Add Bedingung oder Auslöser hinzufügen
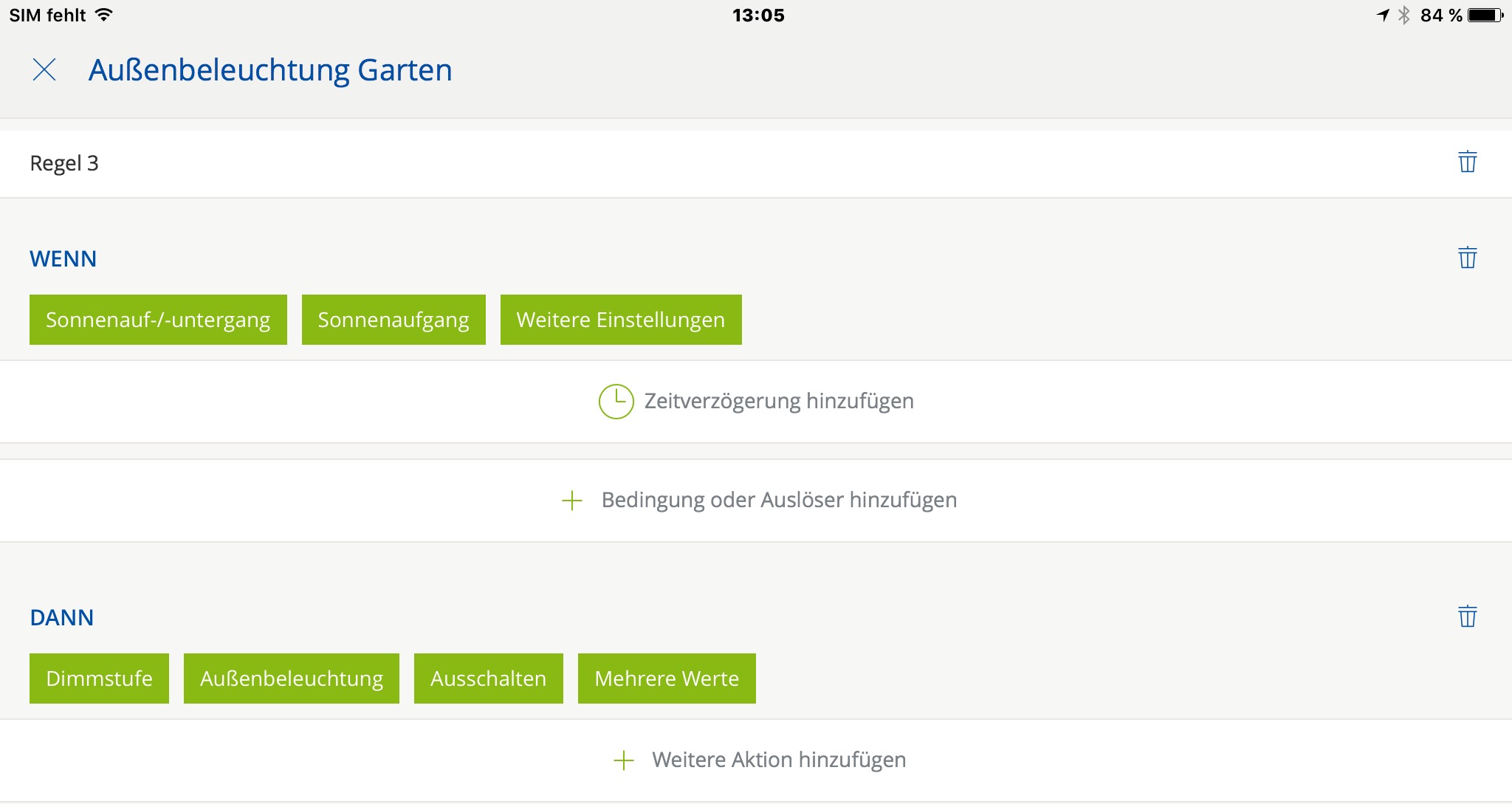 tap(778, 501)
